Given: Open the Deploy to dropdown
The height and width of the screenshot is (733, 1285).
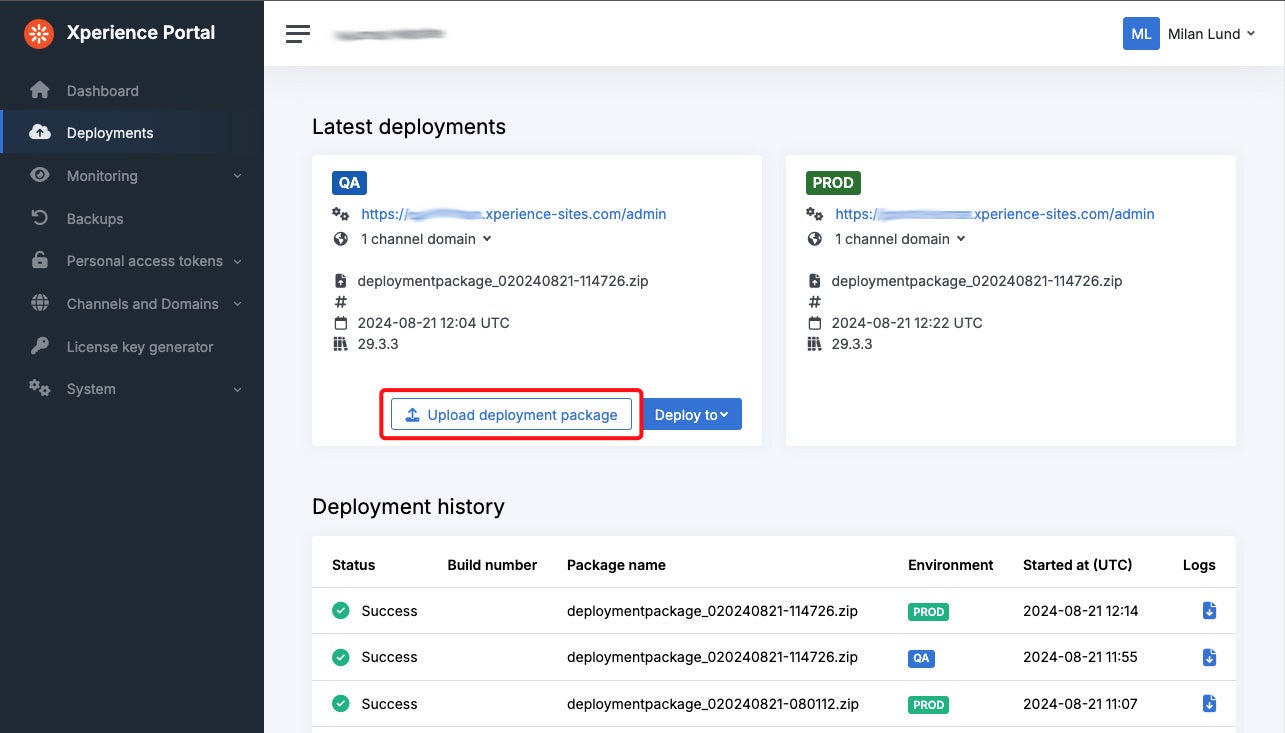Looking at the screenshot, I should 691,415.
